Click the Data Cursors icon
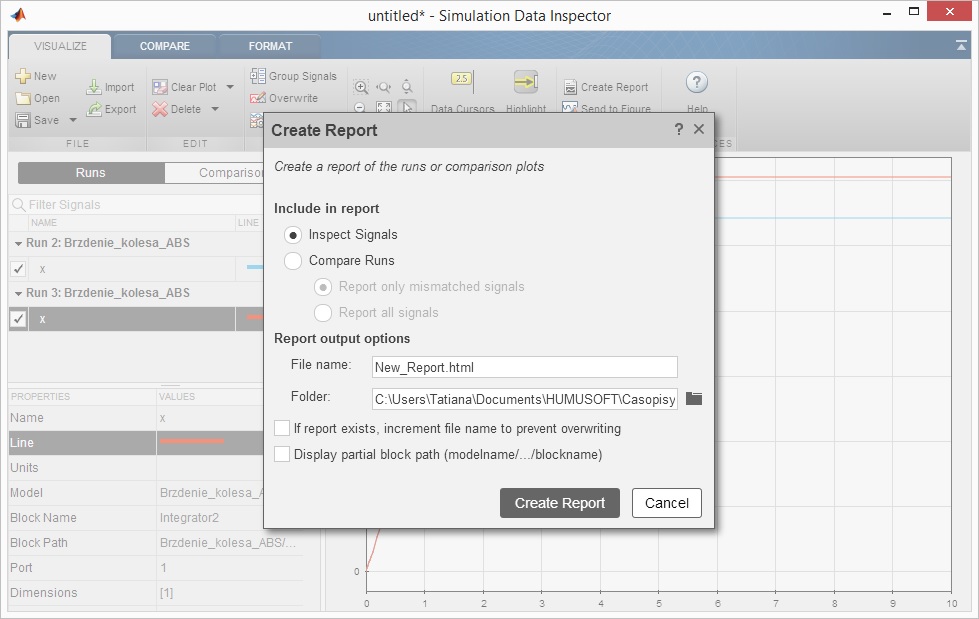 pyautogui.click(x=462, y=80)
